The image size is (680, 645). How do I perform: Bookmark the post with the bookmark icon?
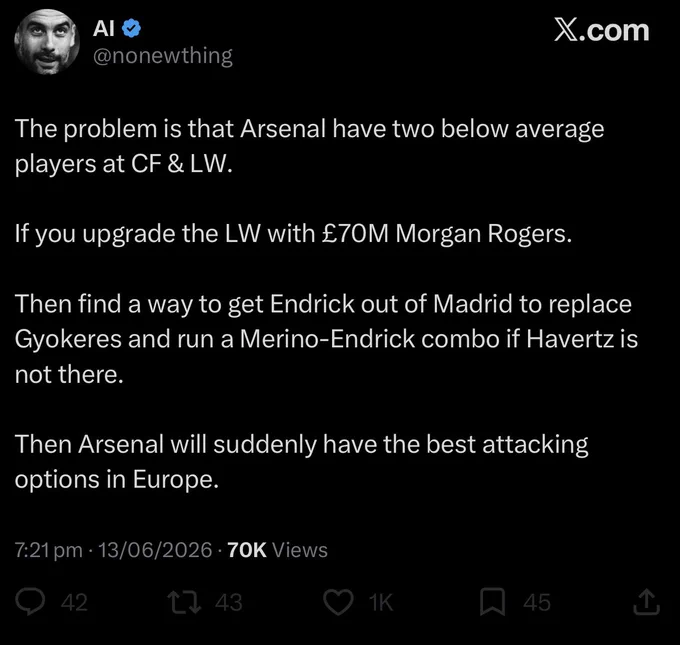492,602
